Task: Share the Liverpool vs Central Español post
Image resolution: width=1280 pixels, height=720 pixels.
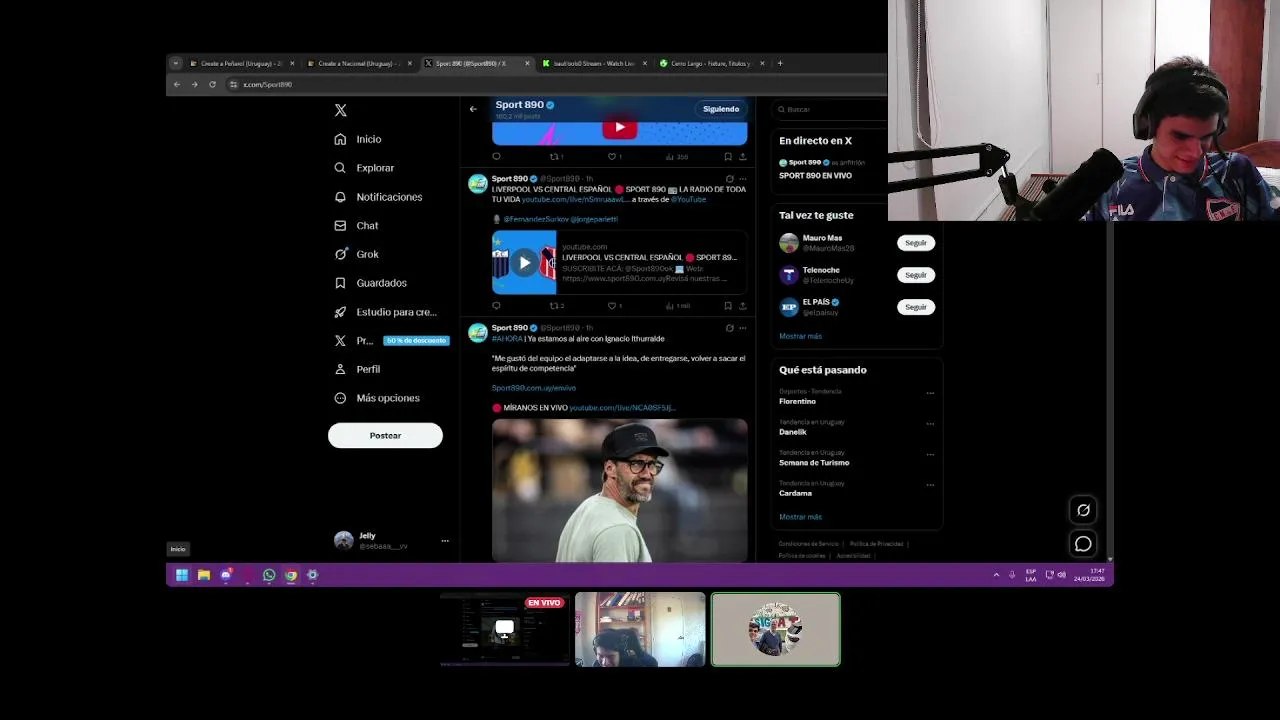Action: click(x=742, y=306)
